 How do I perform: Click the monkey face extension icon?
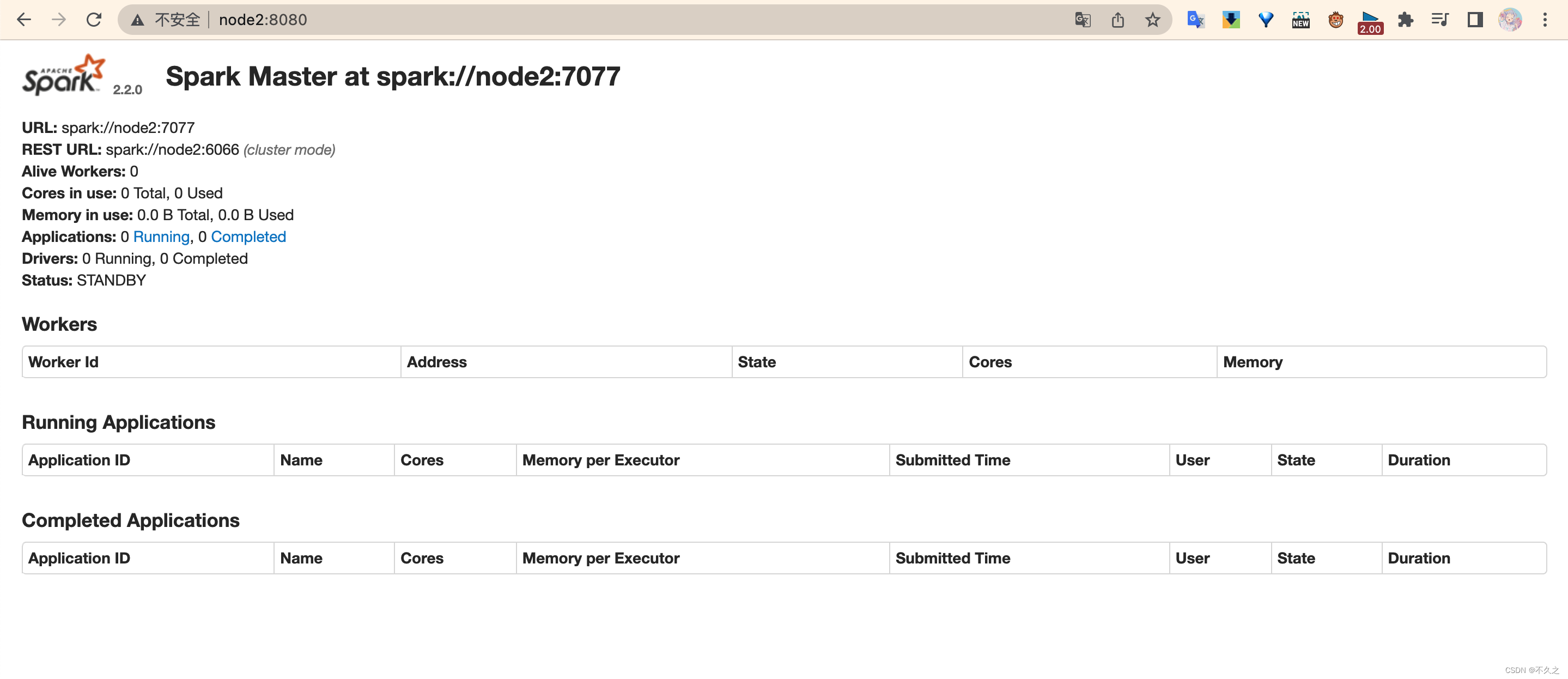pyautogui.click(x=1335, y=20)
